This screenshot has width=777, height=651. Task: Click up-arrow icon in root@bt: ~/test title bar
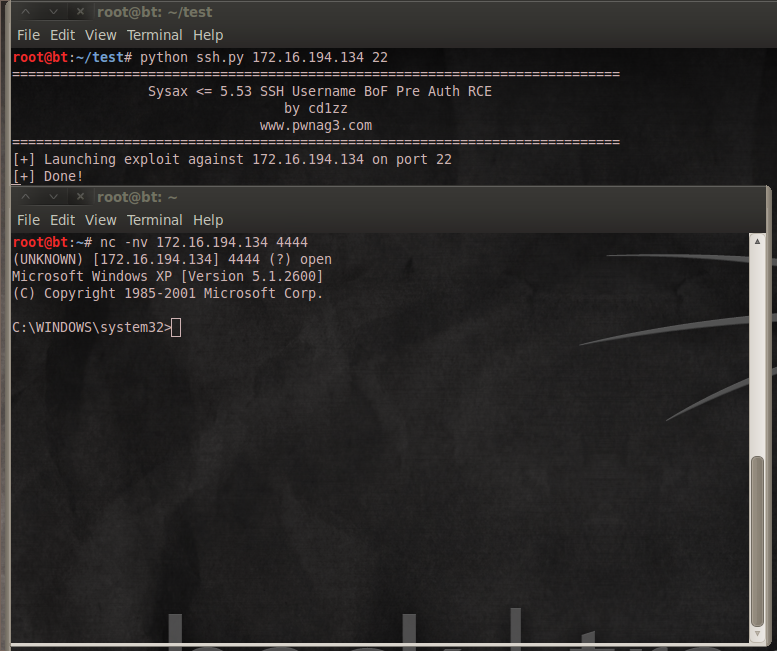point(26,11)
